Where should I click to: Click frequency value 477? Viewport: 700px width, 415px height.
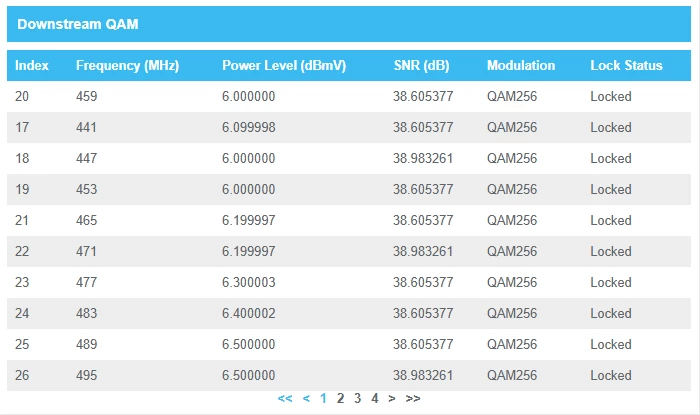(86, 282)
